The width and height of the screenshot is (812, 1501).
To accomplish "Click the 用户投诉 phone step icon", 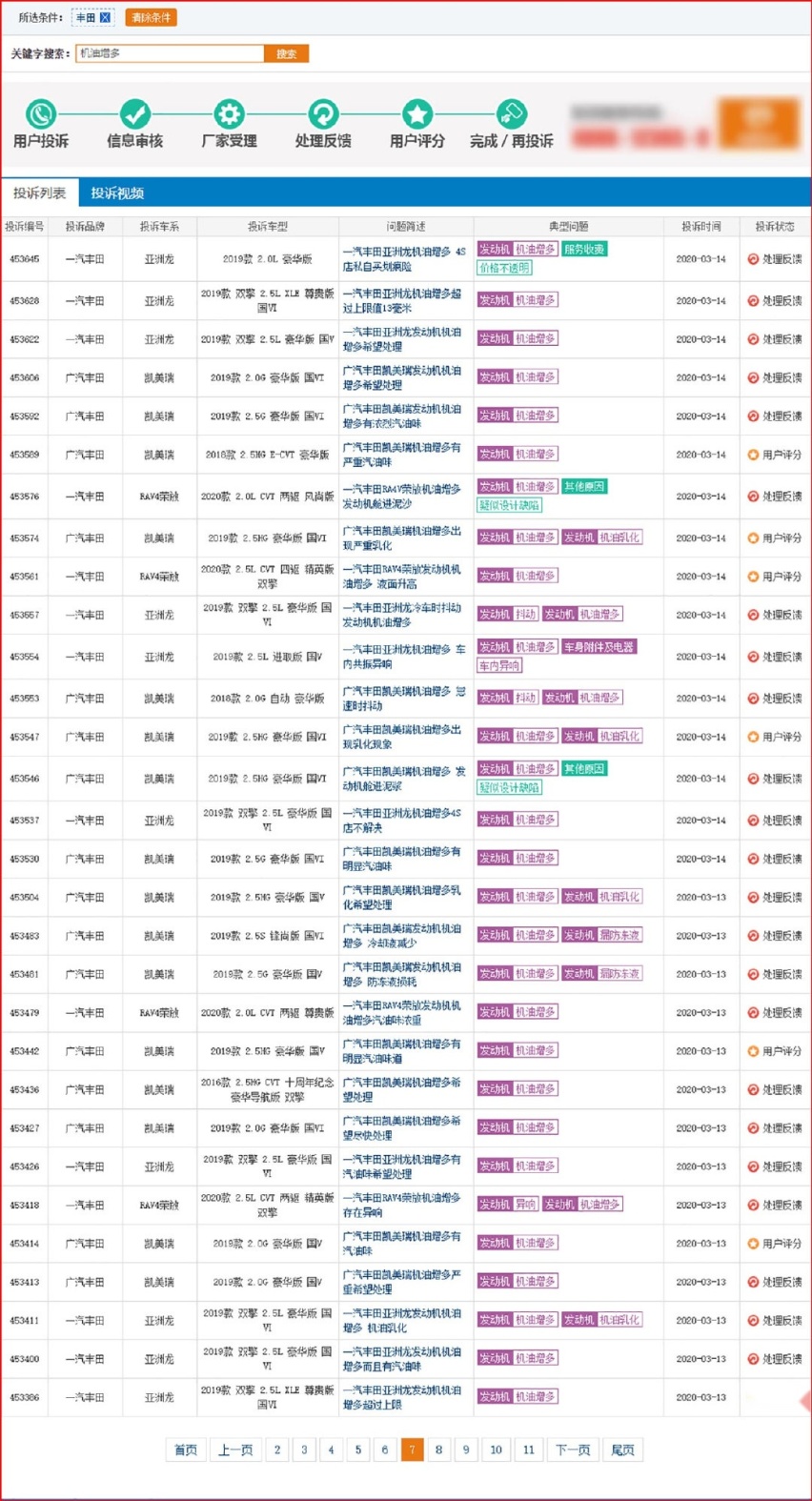I will tap(40, 114).
